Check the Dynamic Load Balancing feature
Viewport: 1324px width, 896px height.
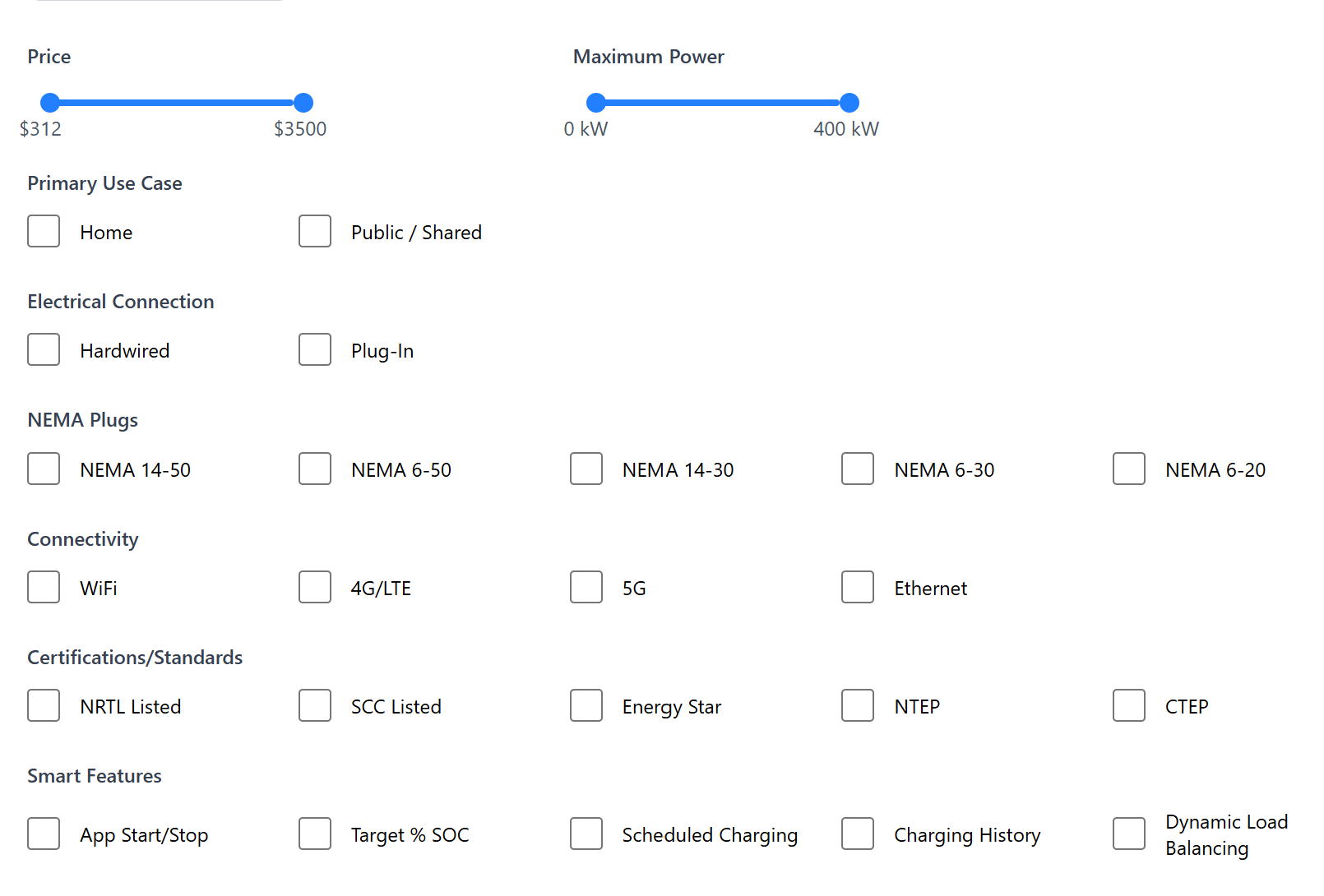click(1128, 834)
